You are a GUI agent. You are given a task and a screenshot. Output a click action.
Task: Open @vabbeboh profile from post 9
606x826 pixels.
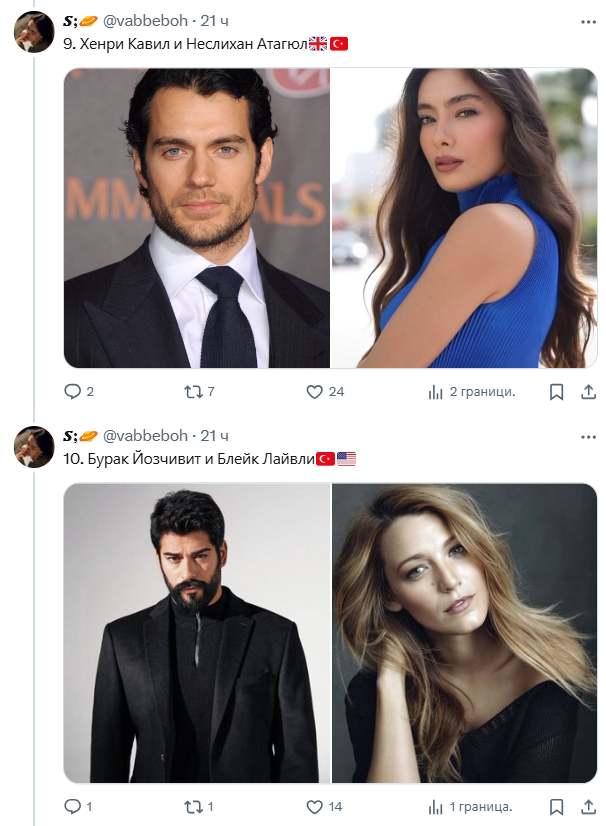(x=145, y=21)
